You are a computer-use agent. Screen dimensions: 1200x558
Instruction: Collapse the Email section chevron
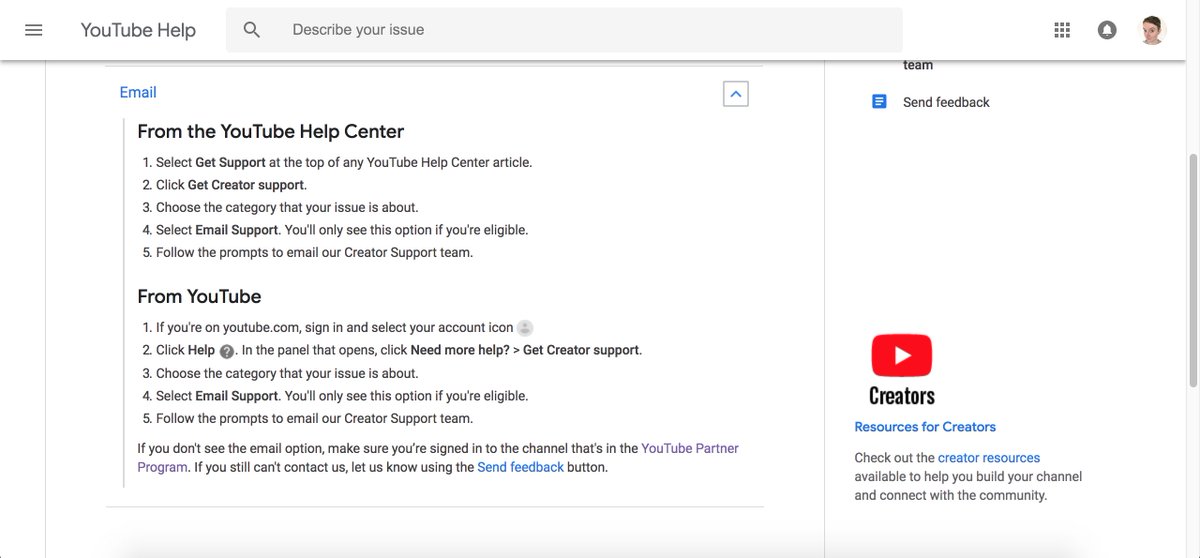tap(736, 93)
